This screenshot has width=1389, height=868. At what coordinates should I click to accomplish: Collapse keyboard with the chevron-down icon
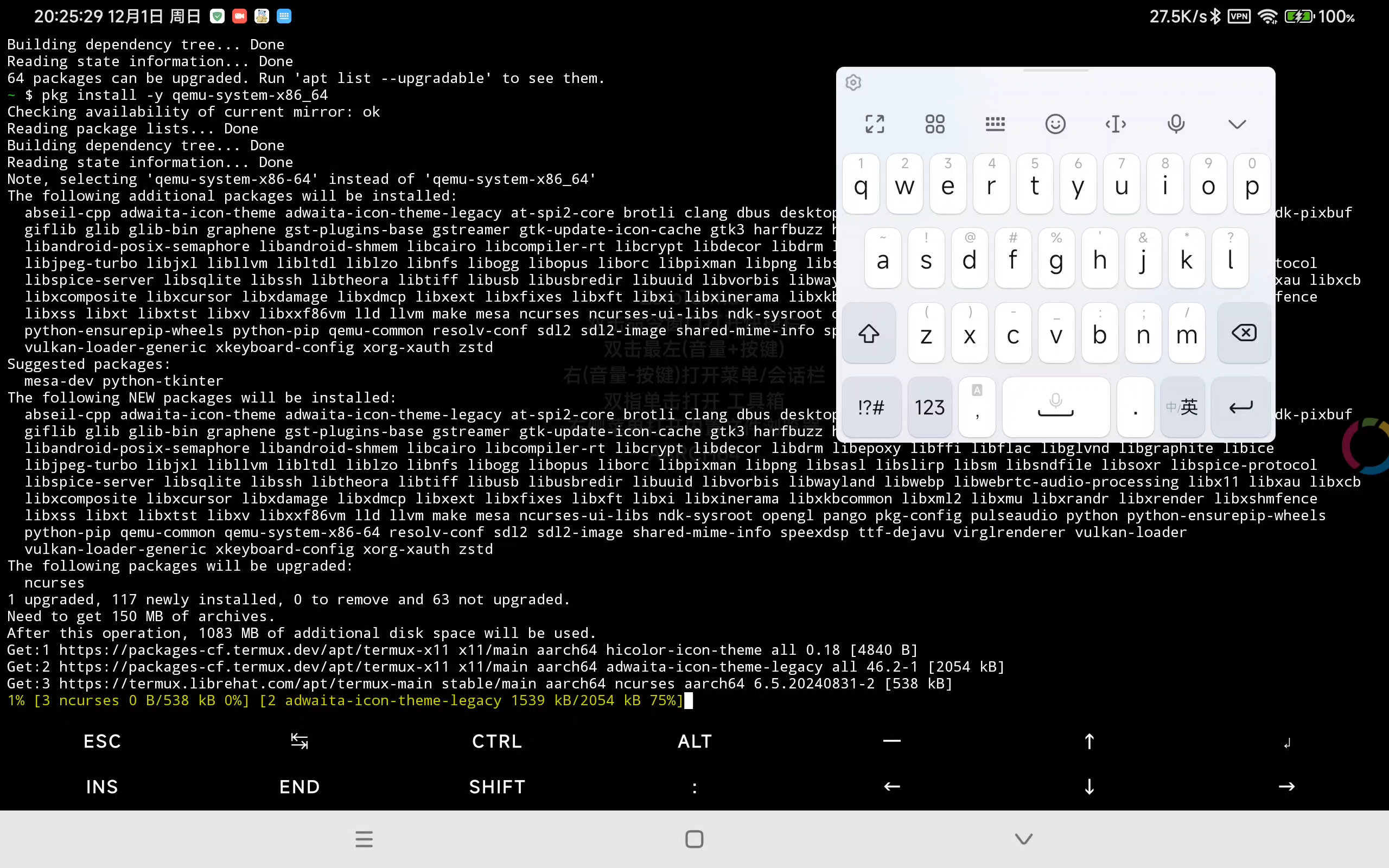1237,124
